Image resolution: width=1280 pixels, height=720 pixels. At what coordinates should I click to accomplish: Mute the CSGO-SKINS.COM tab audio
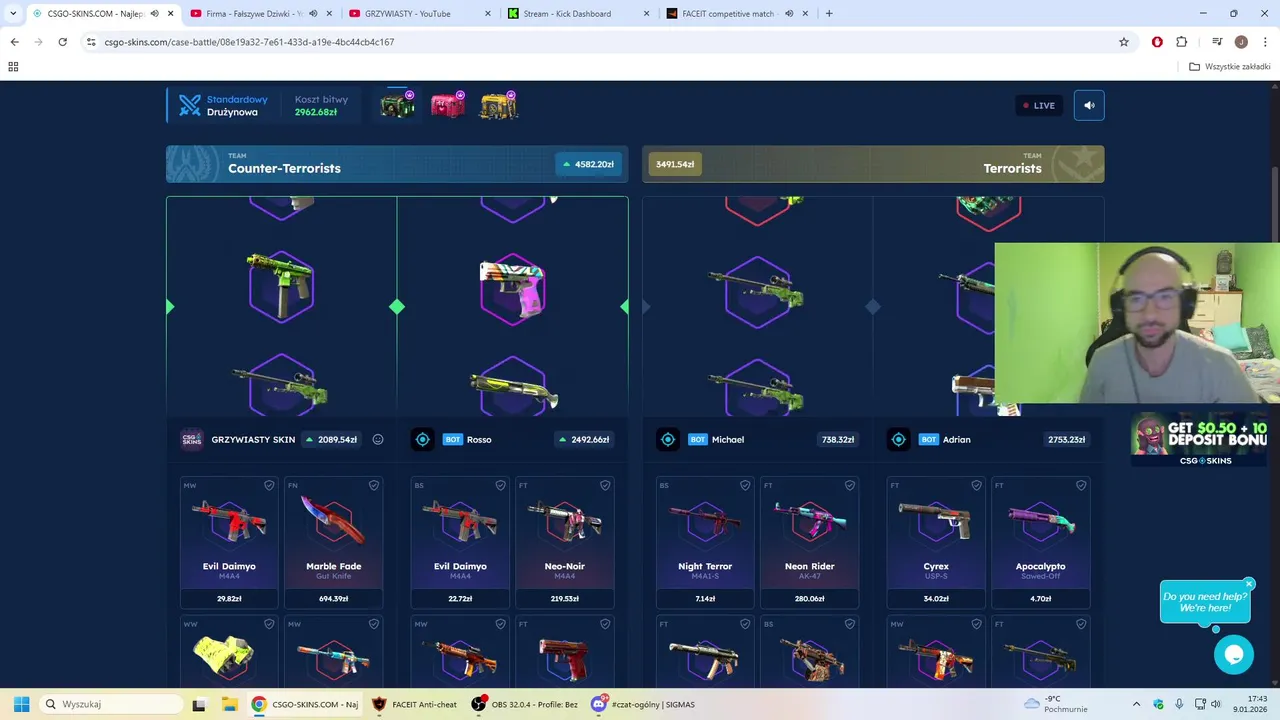pyautogui.click(x=154, y=13)
